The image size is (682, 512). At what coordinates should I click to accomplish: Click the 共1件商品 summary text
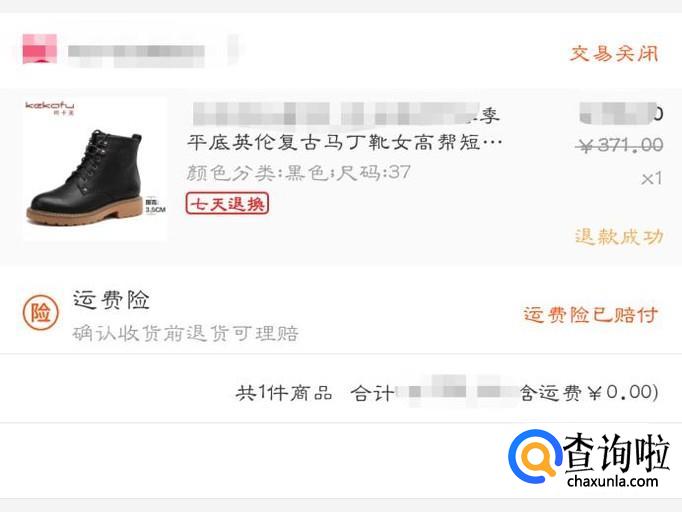click(284, 393)
